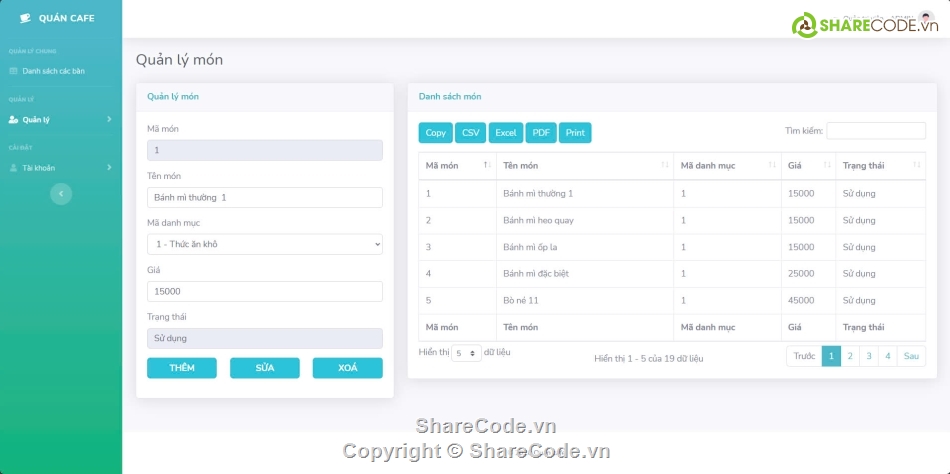Click Hiển thị 1 - 5 của 19 info
950x474 pixels.
pos(649,359)
